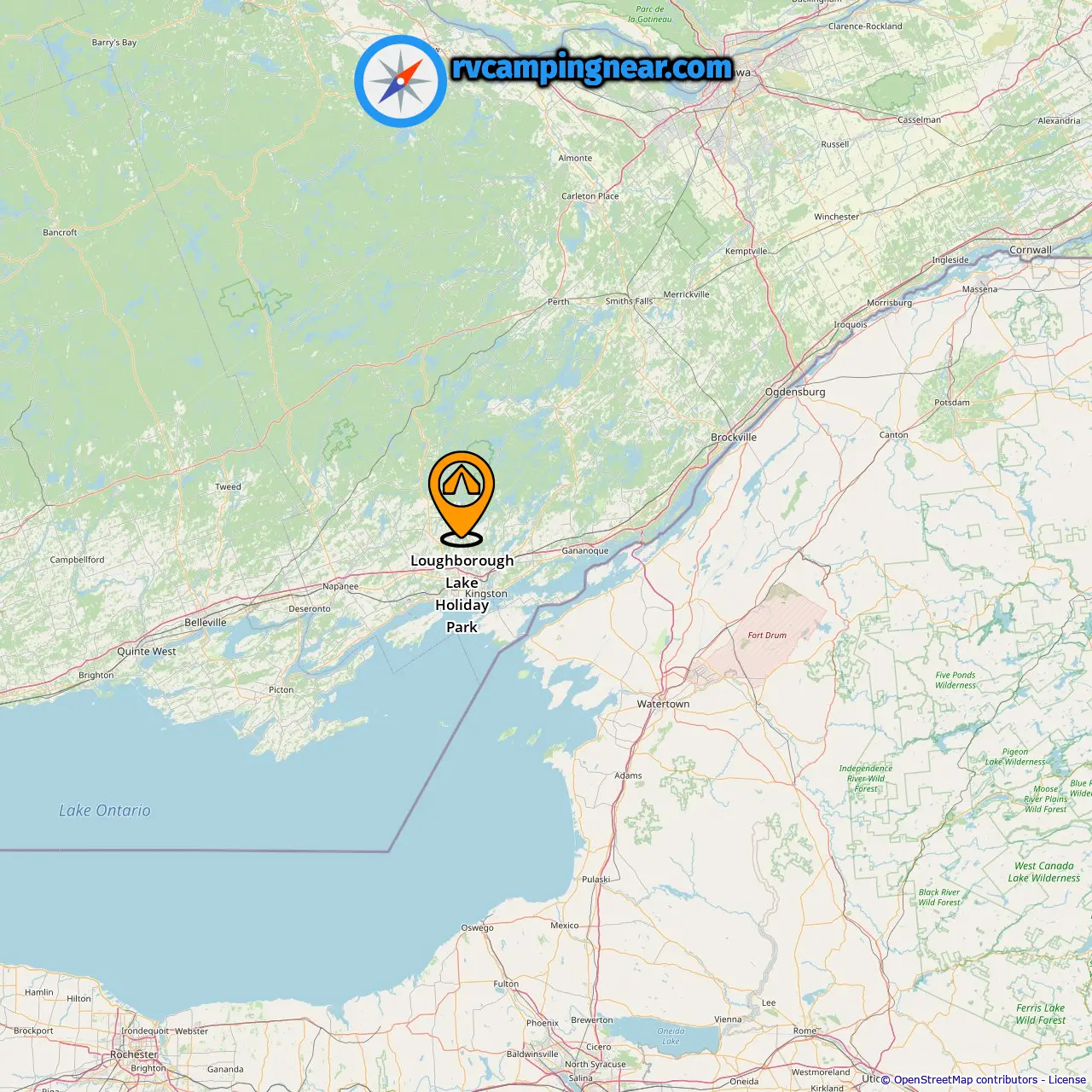Click the Loughborough Lake Holiday Park label

[x=462, y=594]
